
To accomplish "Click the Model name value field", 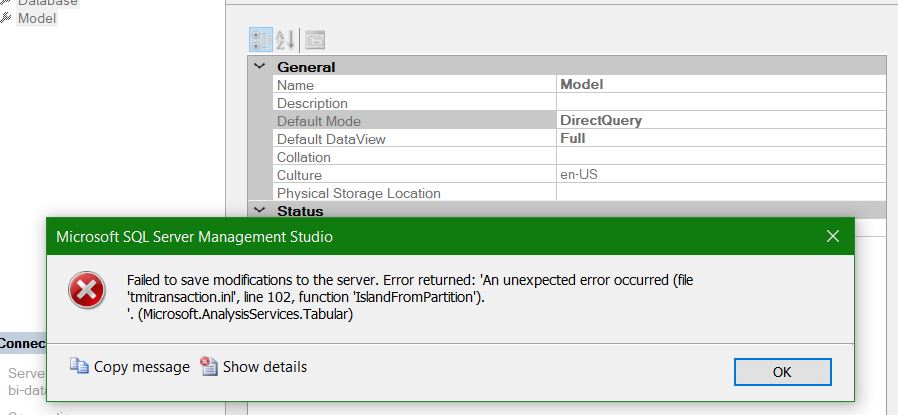I will click(x=721, y=85).
